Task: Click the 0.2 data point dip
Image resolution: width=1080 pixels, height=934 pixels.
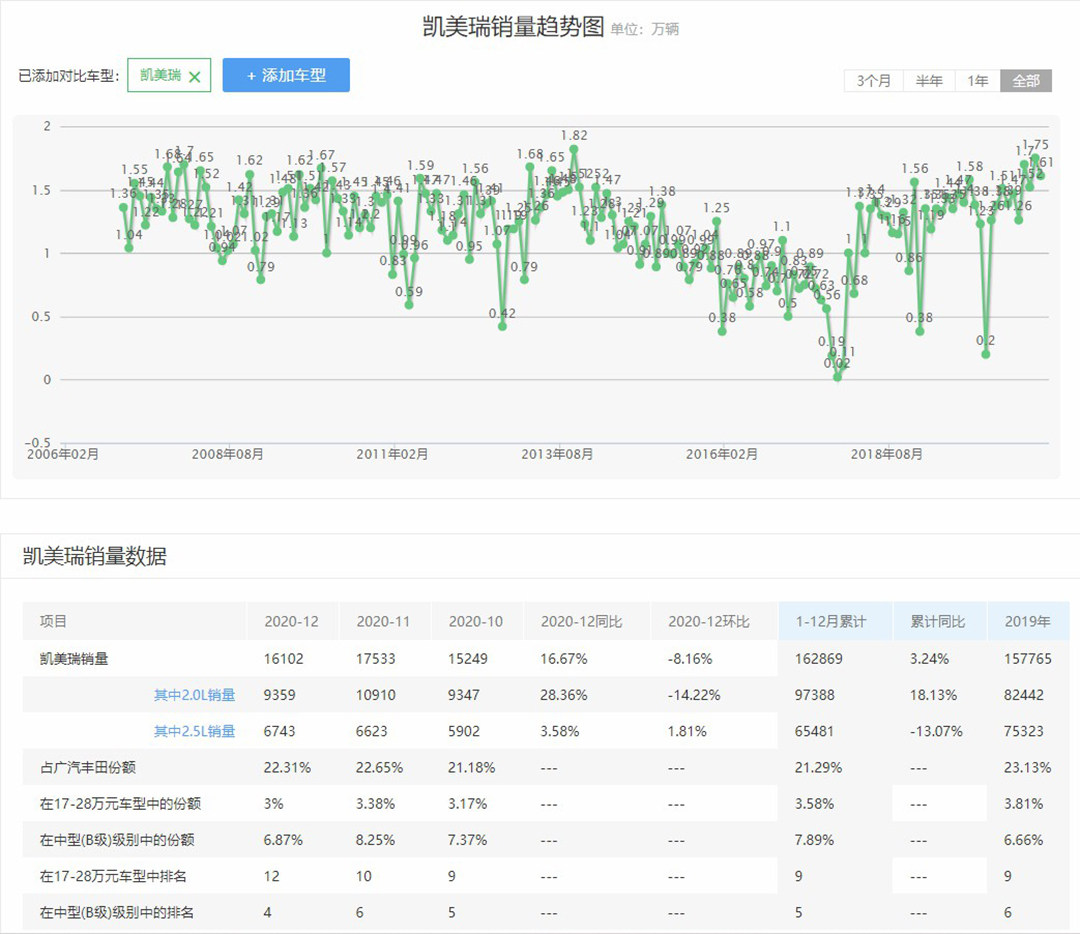Action: 986,354
